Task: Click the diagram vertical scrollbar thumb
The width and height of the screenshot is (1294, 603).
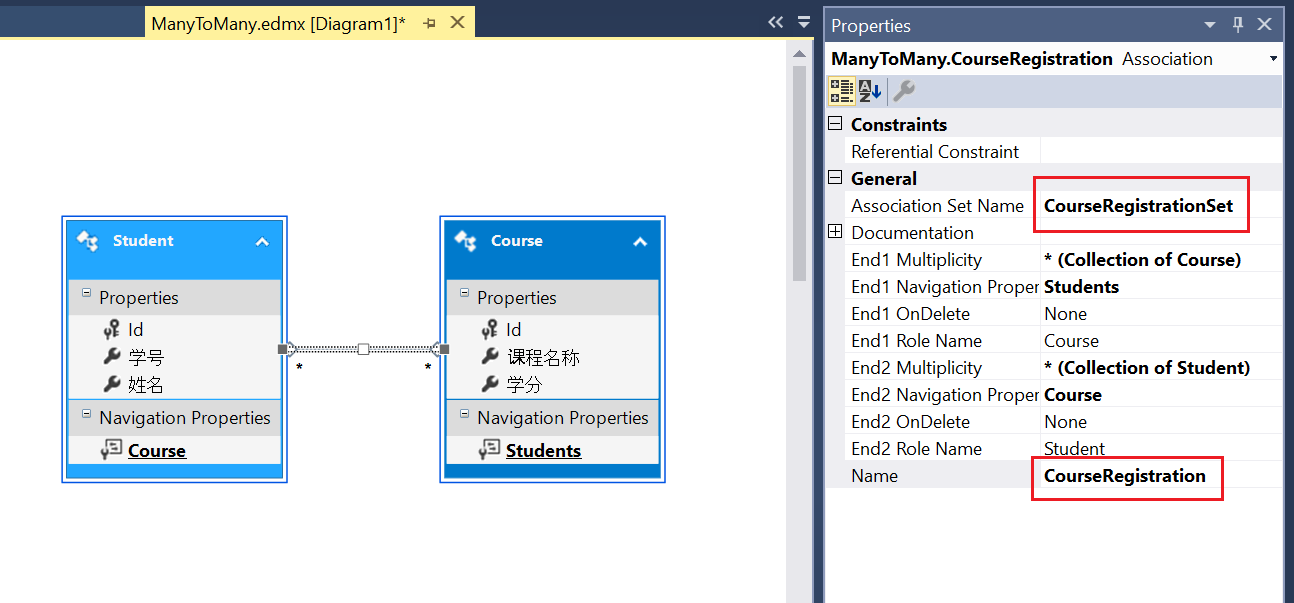Action: pos(799,172)
